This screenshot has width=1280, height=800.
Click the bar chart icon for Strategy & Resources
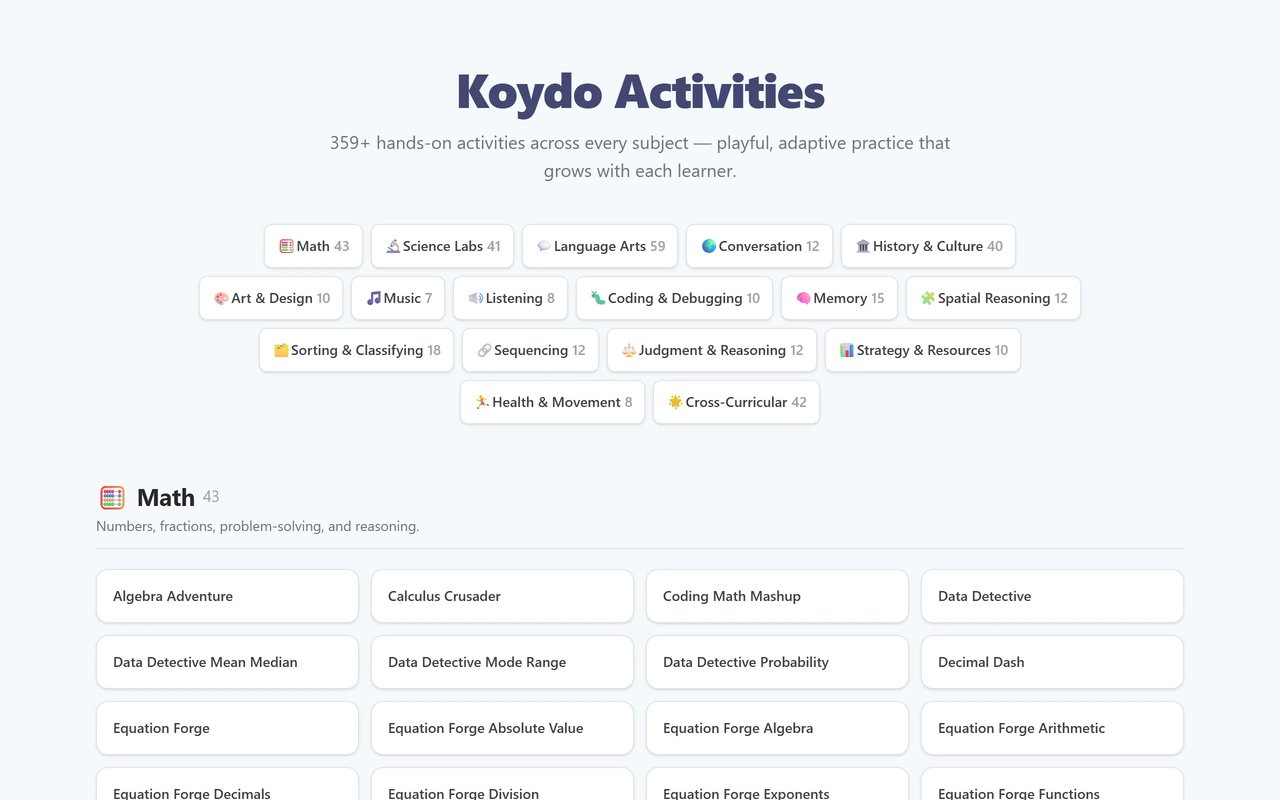point(847,350)
